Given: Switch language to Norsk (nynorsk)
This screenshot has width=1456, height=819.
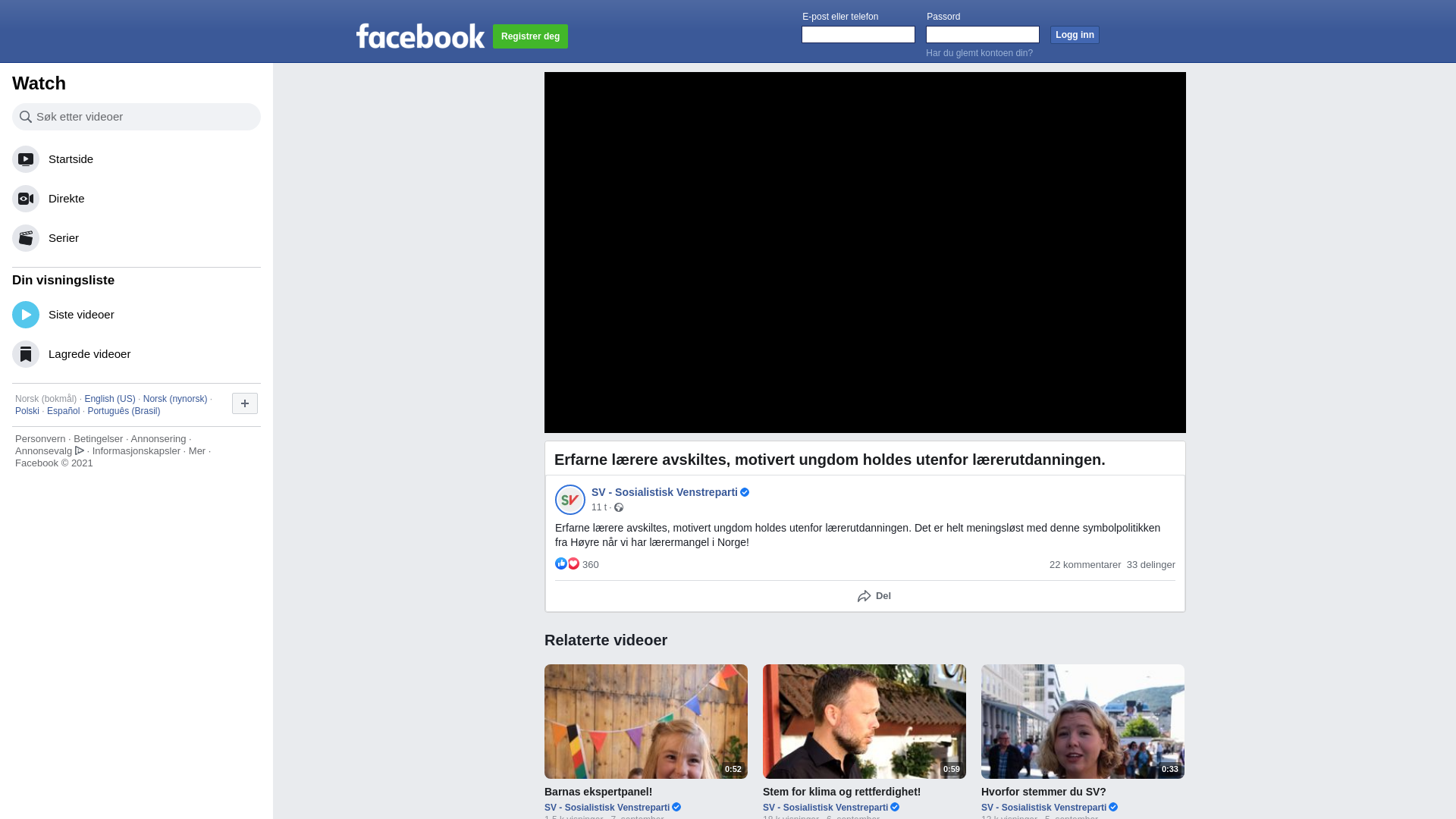Looking at the screenshot, I should [x=175, y=399].
